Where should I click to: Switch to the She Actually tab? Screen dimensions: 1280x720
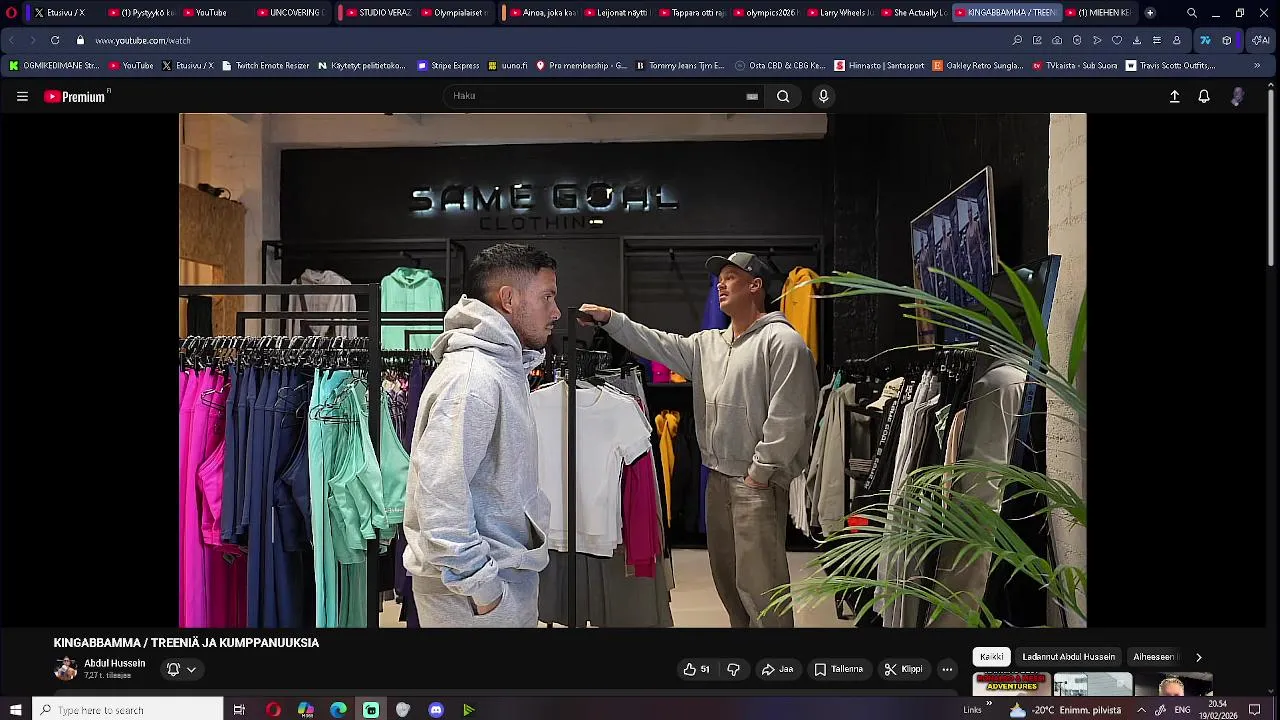click(x=913, y=13)
